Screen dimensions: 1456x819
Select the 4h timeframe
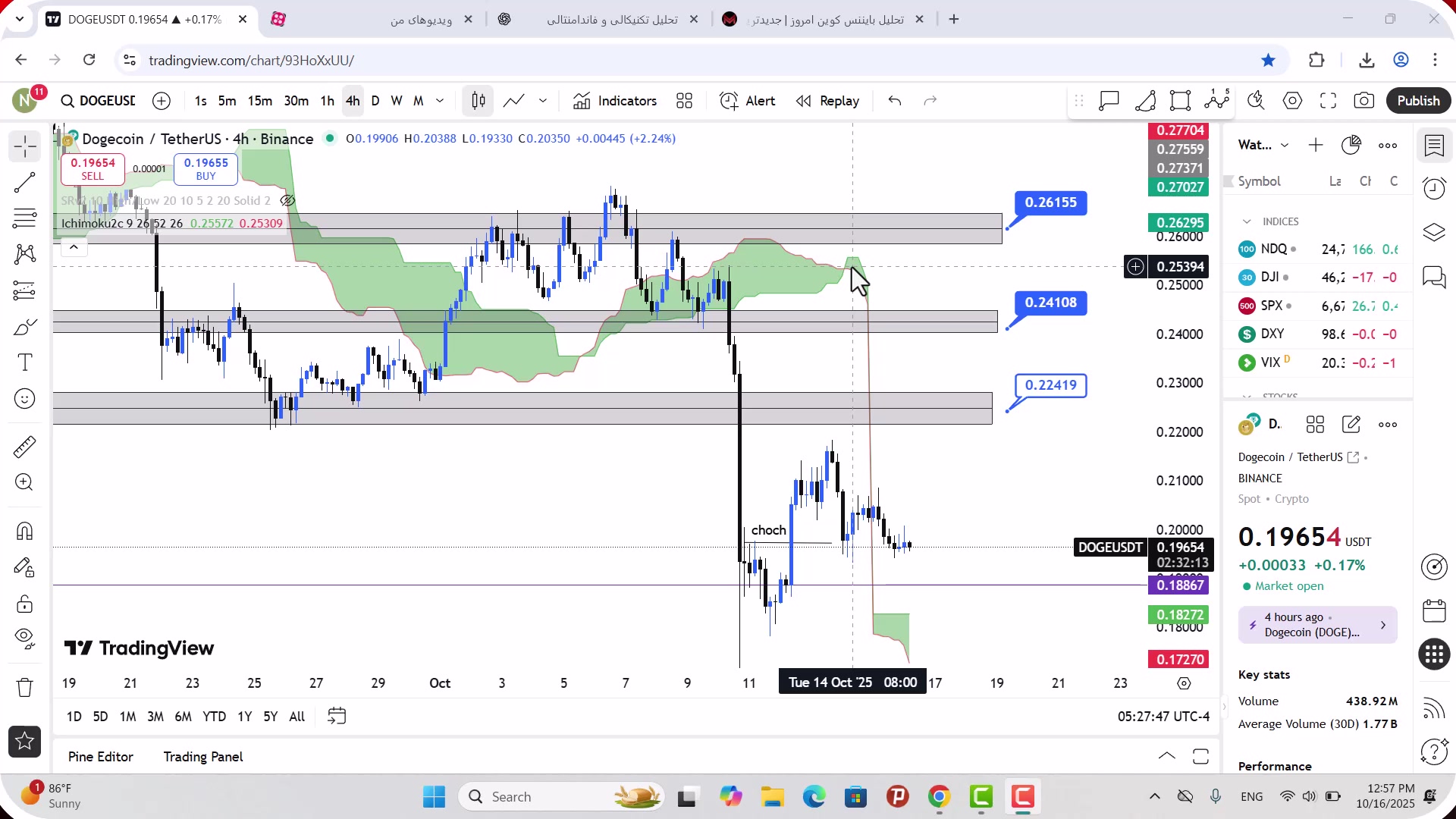click(x=353, y=101)
